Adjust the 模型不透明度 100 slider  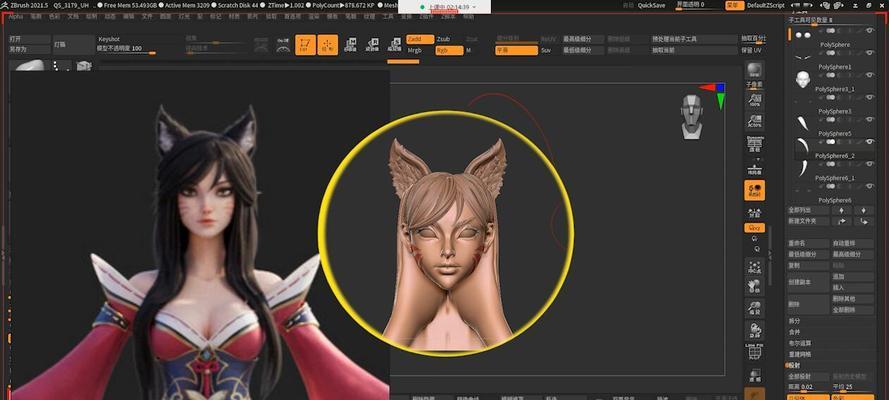pos(126,50)
